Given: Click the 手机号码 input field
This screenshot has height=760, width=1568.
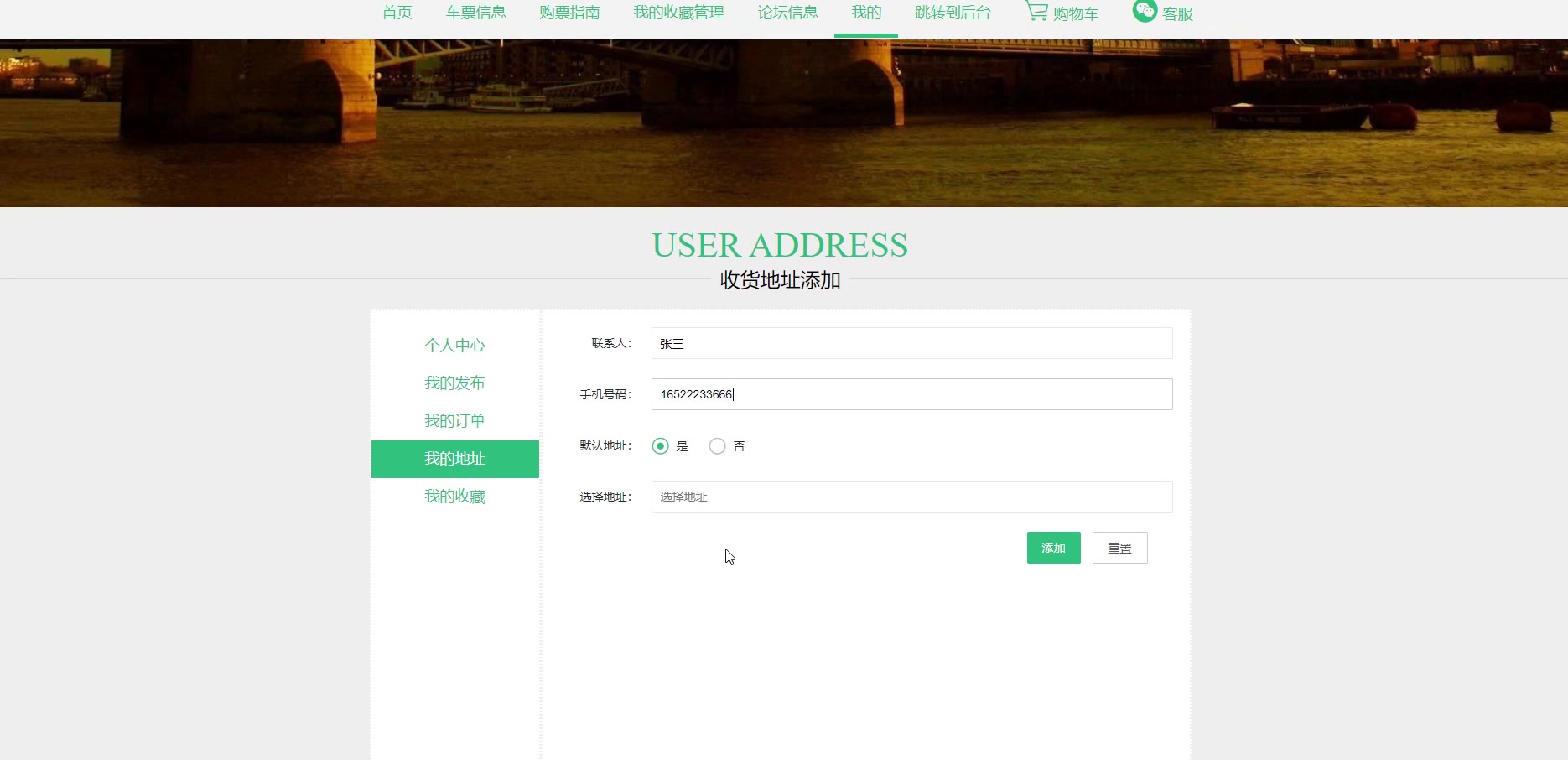Looking at the screenshot, I should (911, 394).
